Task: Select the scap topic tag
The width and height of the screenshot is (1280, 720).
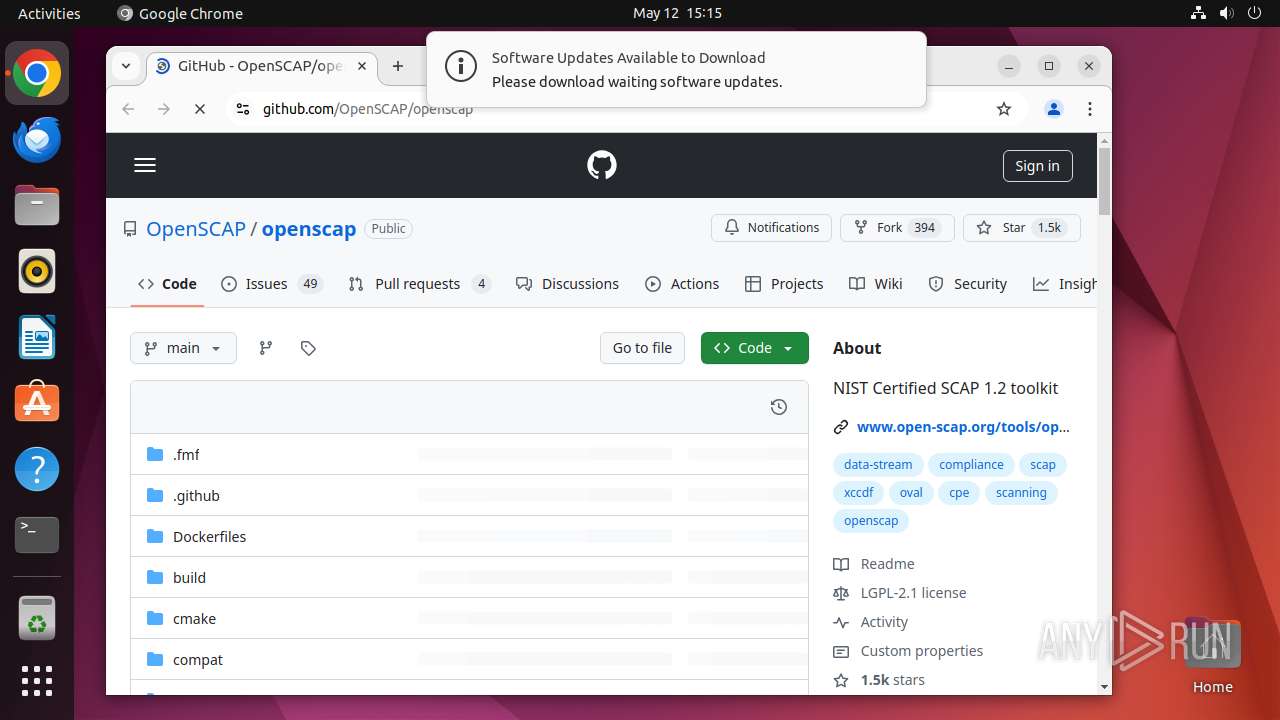Action: click(x=1043, y=464)
